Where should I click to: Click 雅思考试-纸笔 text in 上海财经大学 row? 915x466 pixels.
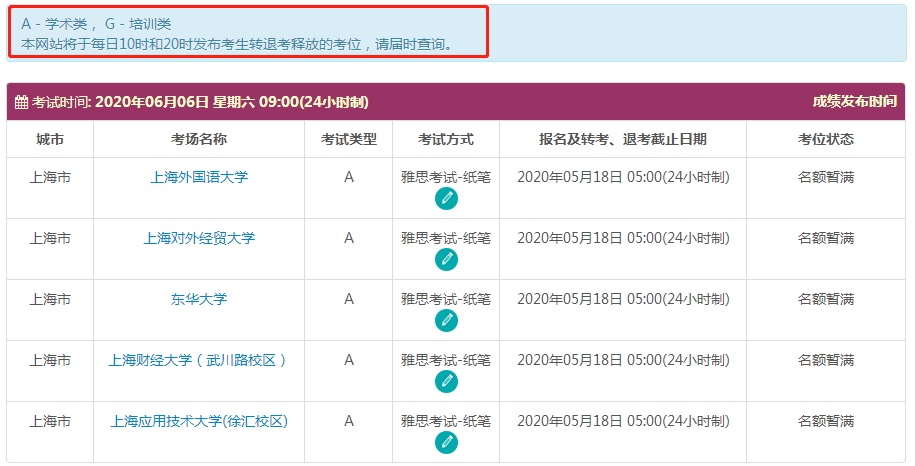(446, 360)
